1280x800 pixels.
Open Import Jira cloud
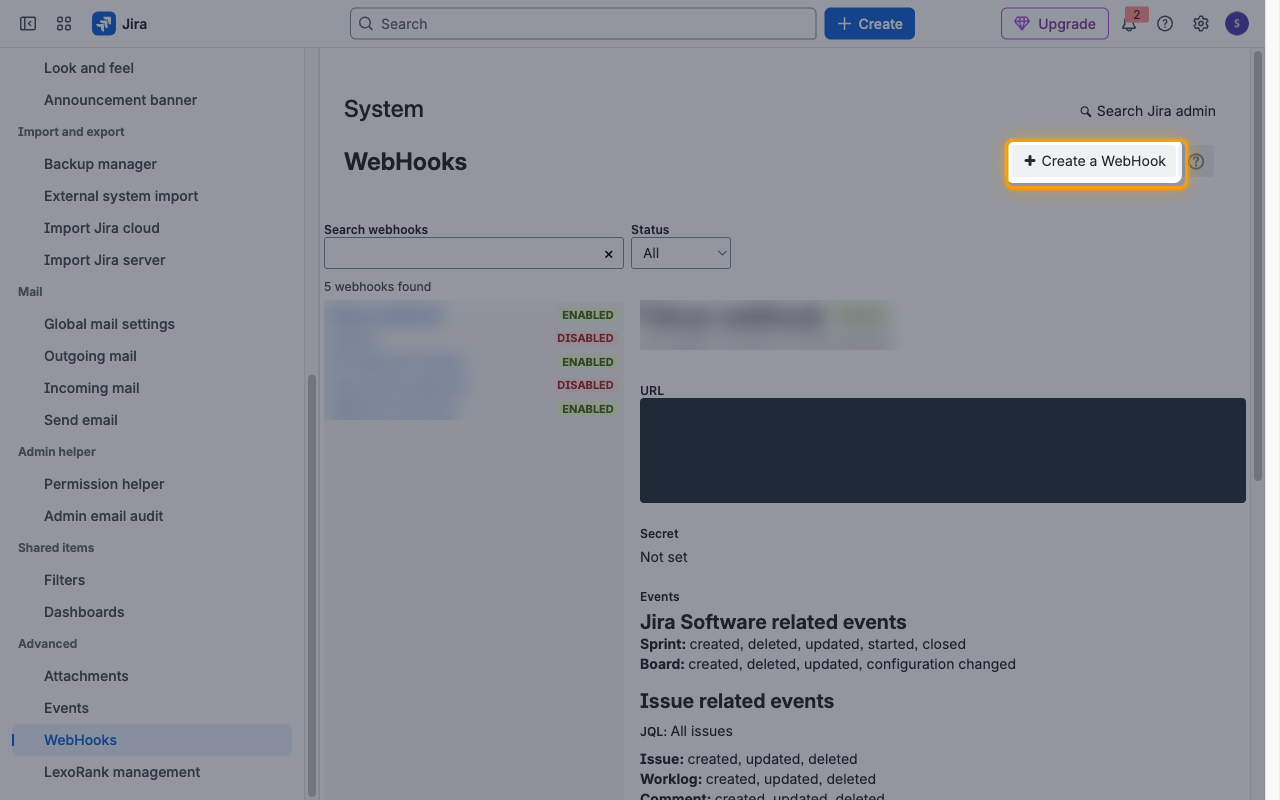(x=102, y=228)
